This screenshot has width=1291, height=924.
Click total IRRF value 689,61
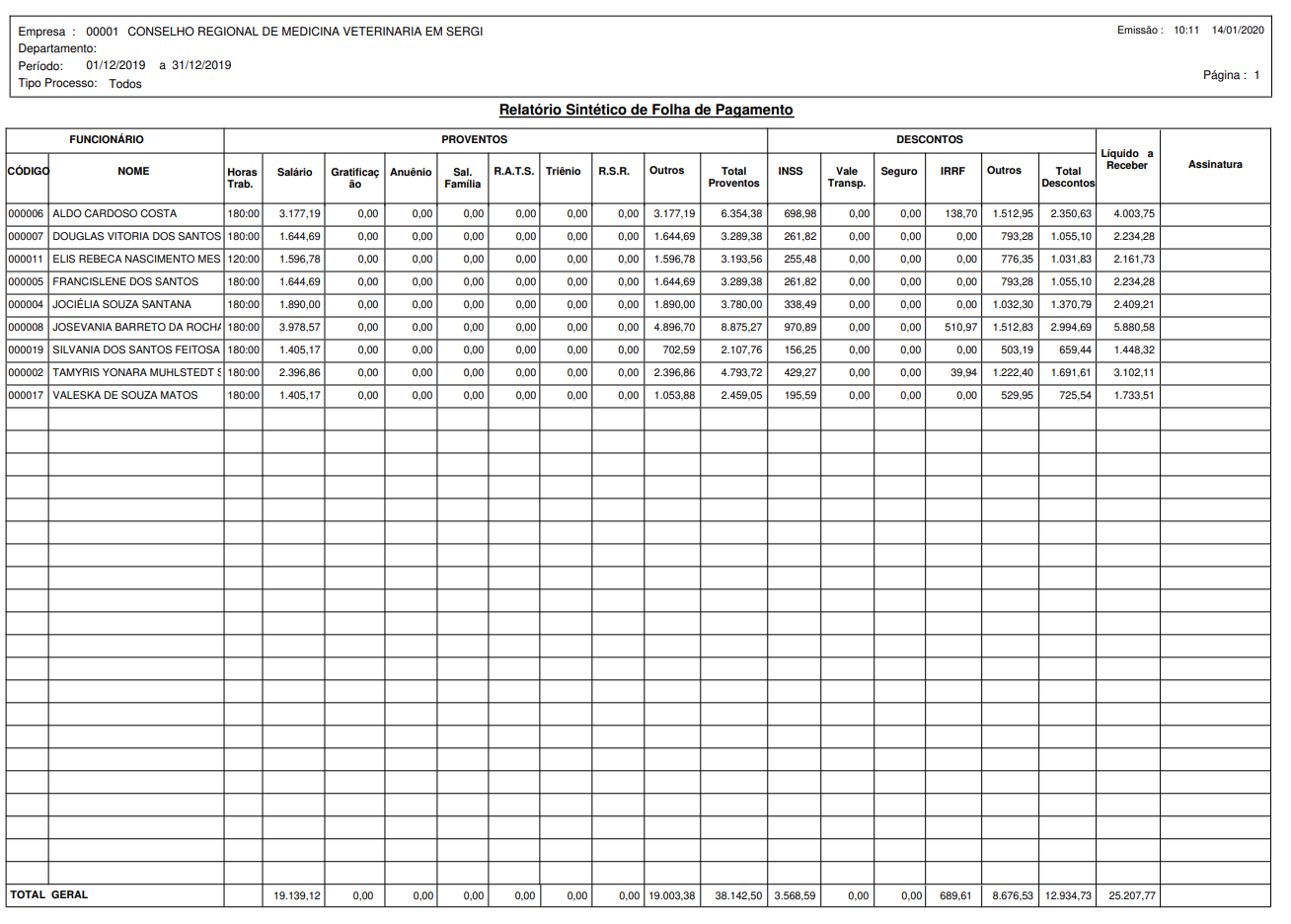pos(955,895)
